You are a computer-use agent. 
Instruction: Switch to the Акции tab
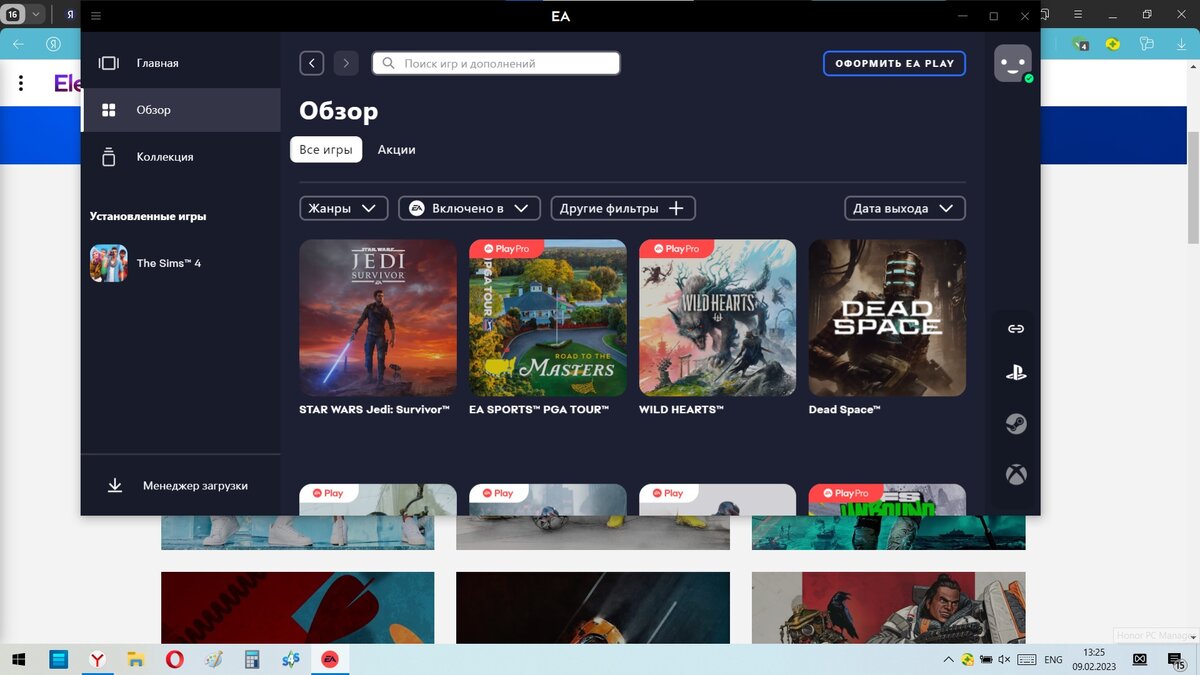coord(396,149)
